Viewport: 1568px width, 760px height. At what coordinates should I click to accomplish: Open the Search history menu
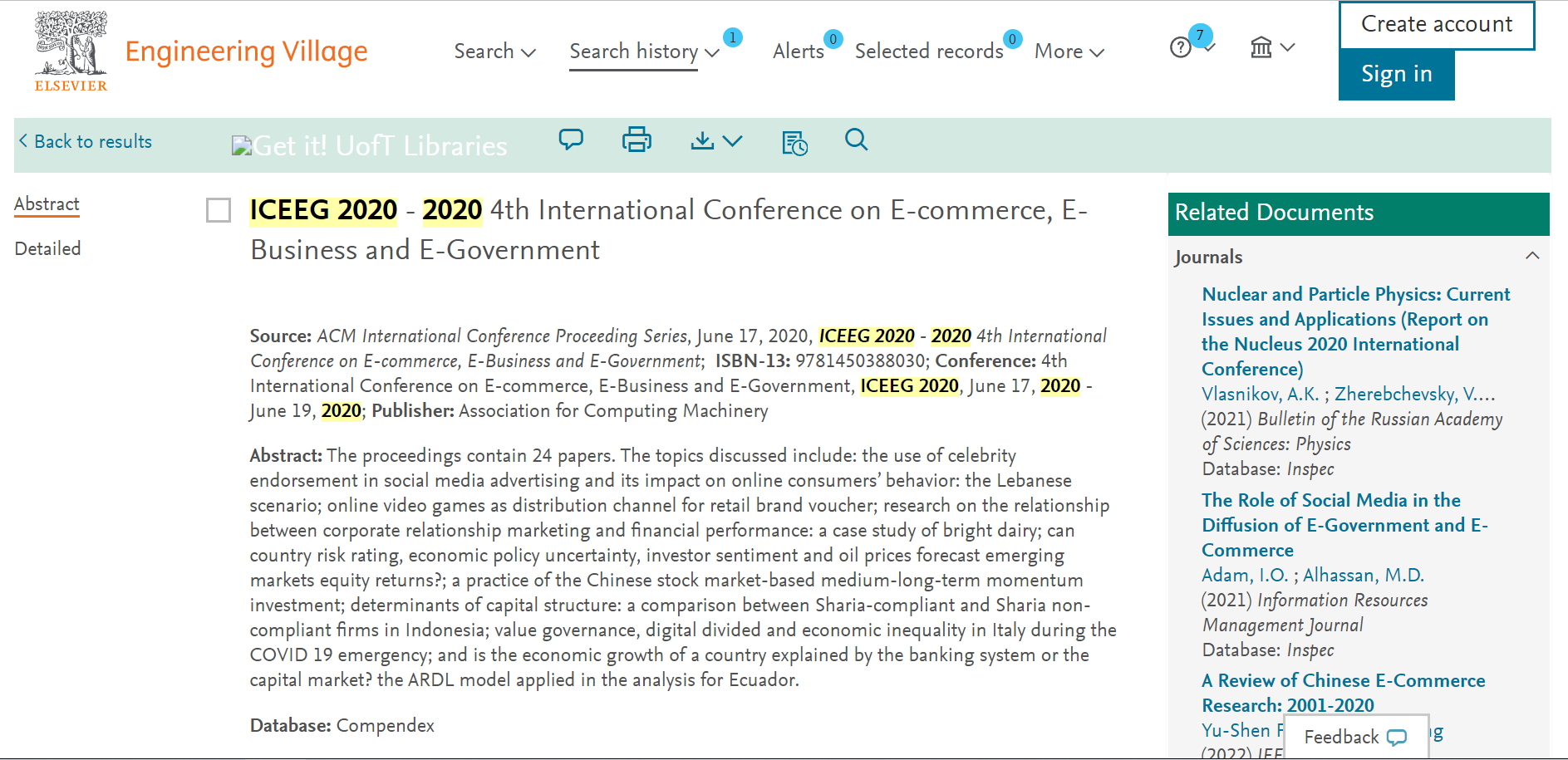634,51
